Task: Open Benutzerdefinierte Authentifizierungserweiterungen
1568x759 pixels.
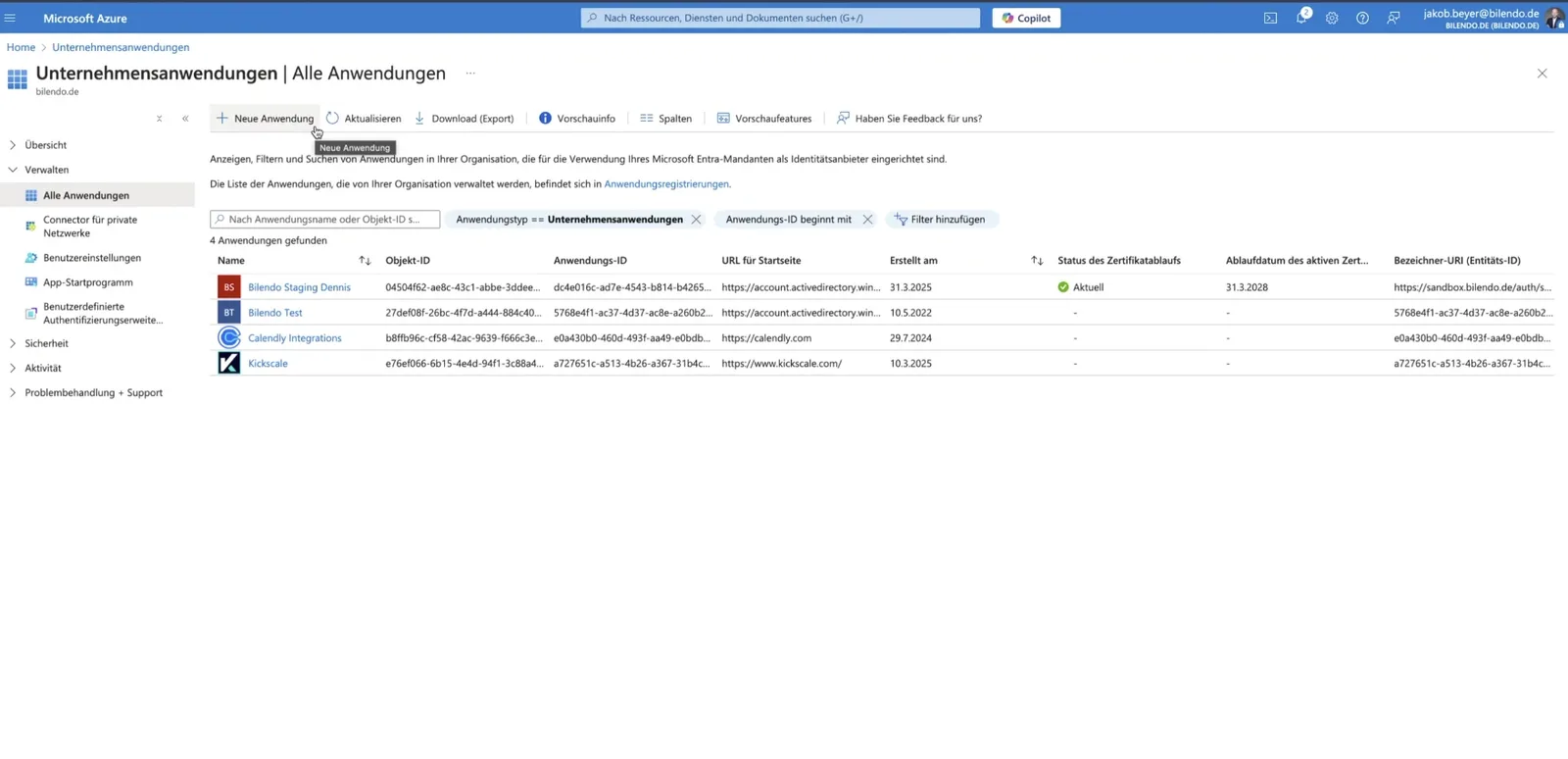Action: (x=94, y=313)
